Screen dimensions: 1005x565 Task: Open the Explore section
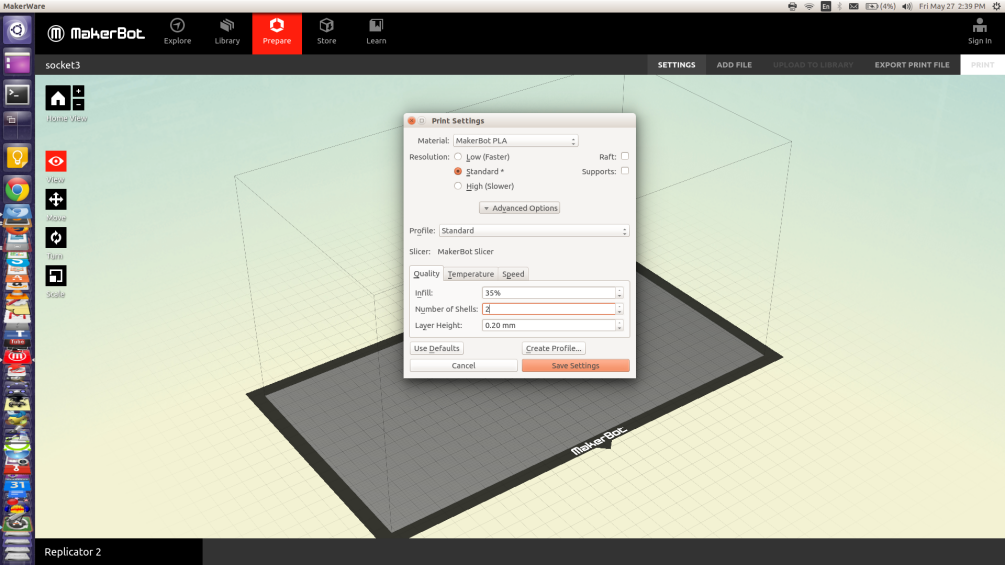178,32
